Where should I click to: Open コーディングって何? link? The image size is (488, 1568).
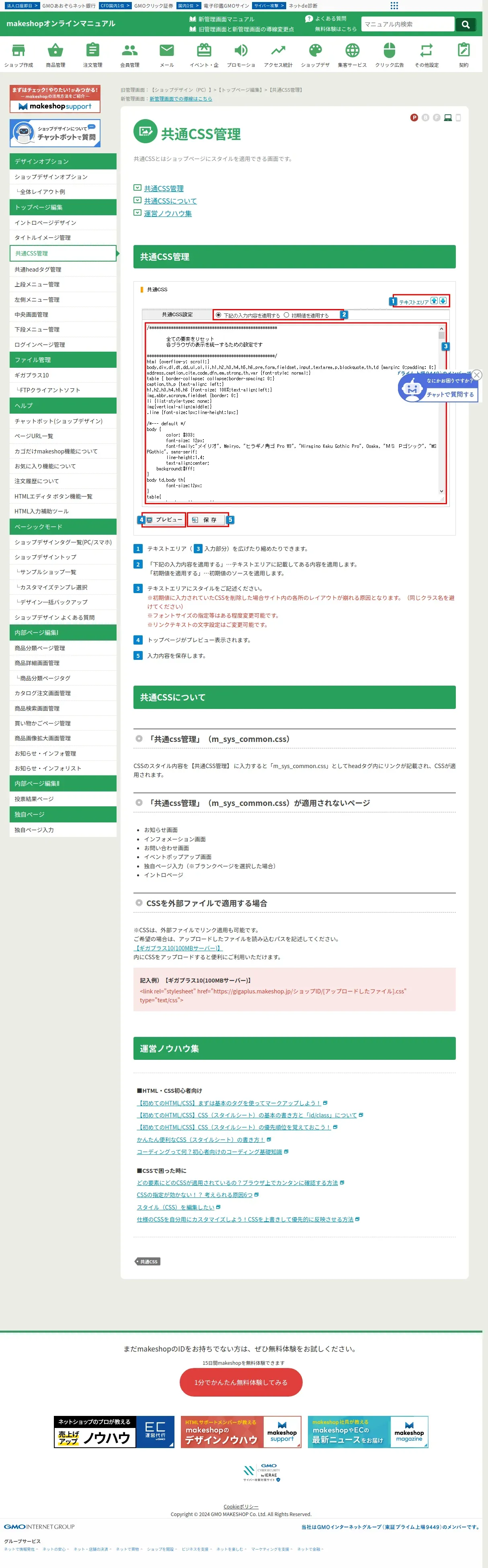coord(209,1152)
